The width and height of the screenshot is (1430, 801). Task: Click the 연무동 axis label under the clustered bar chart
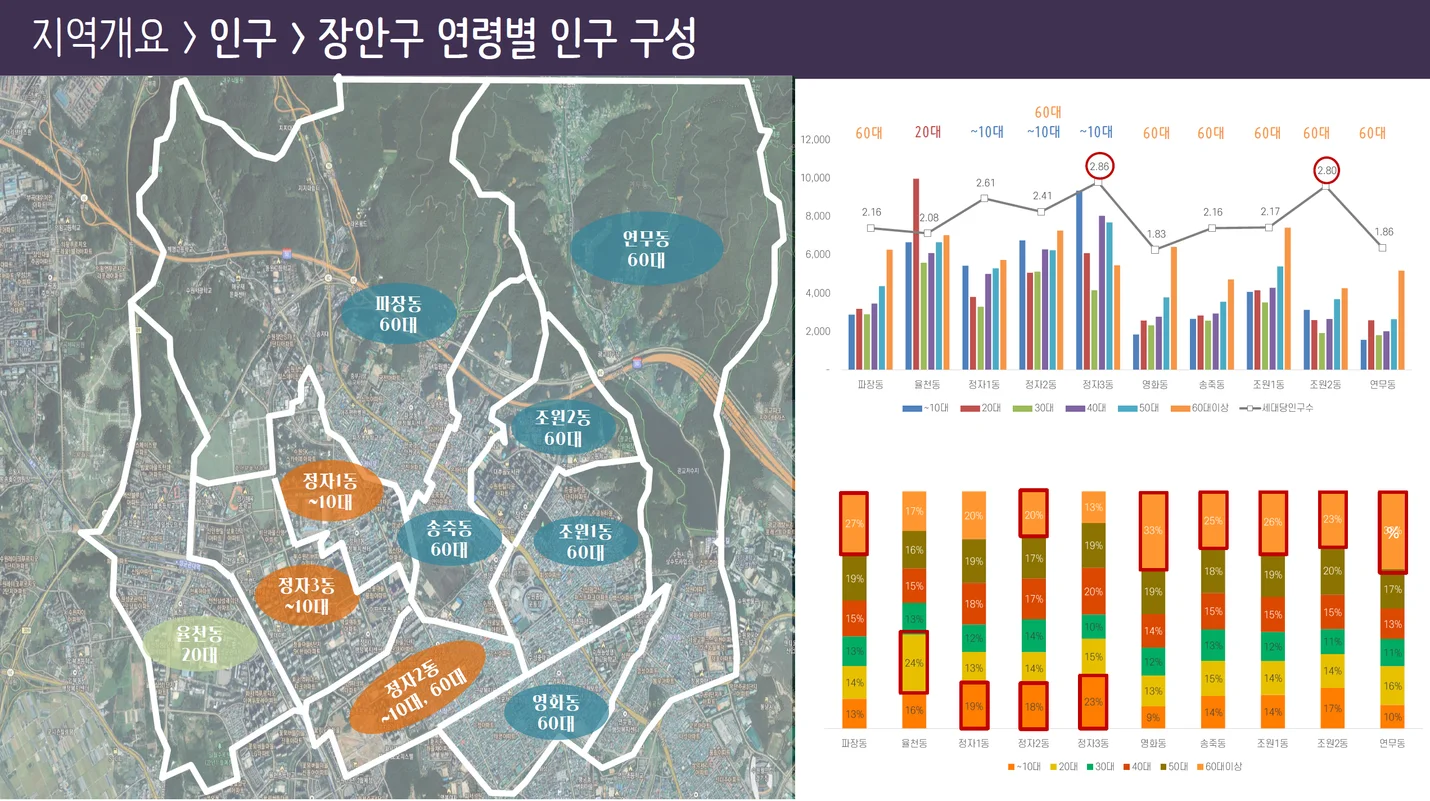(1383, 384)
